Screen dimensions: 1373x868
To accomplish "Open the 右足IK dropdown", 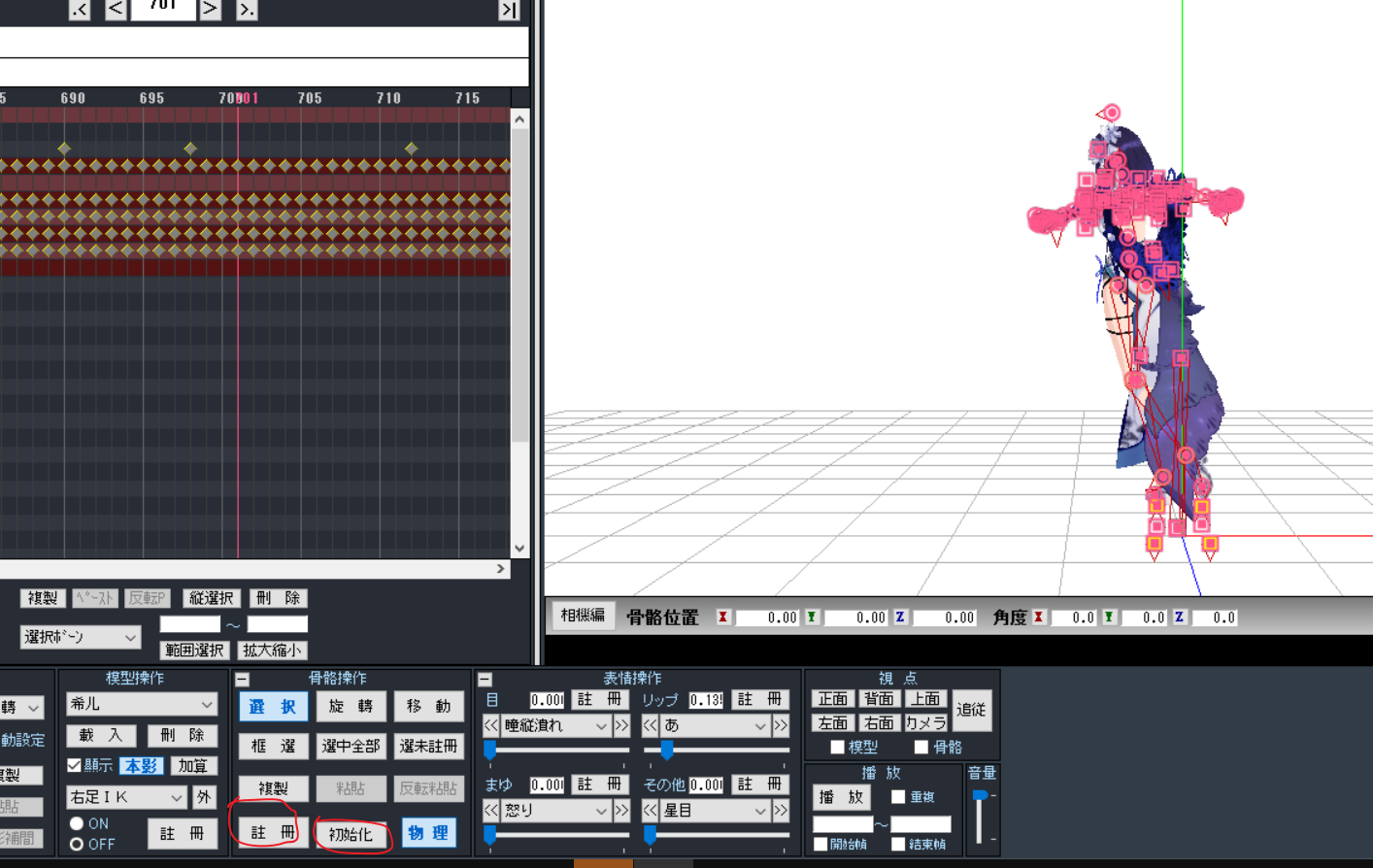I will [x=126, y=797].
